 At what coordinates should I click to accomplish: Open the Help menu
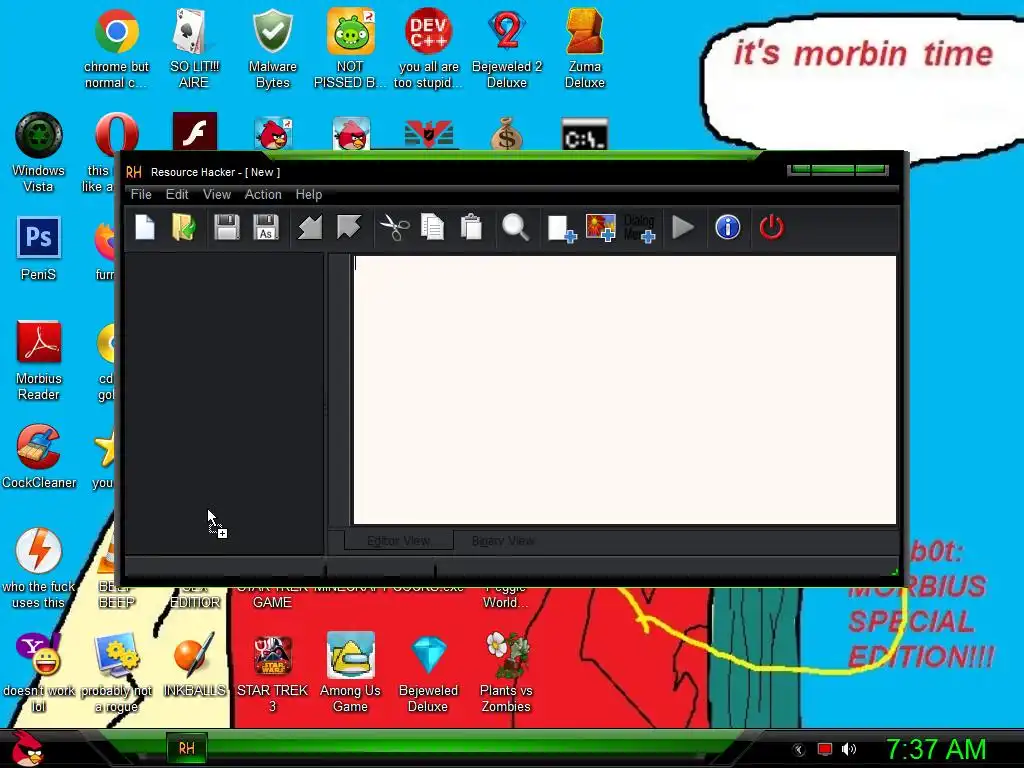tap(308, 194)
